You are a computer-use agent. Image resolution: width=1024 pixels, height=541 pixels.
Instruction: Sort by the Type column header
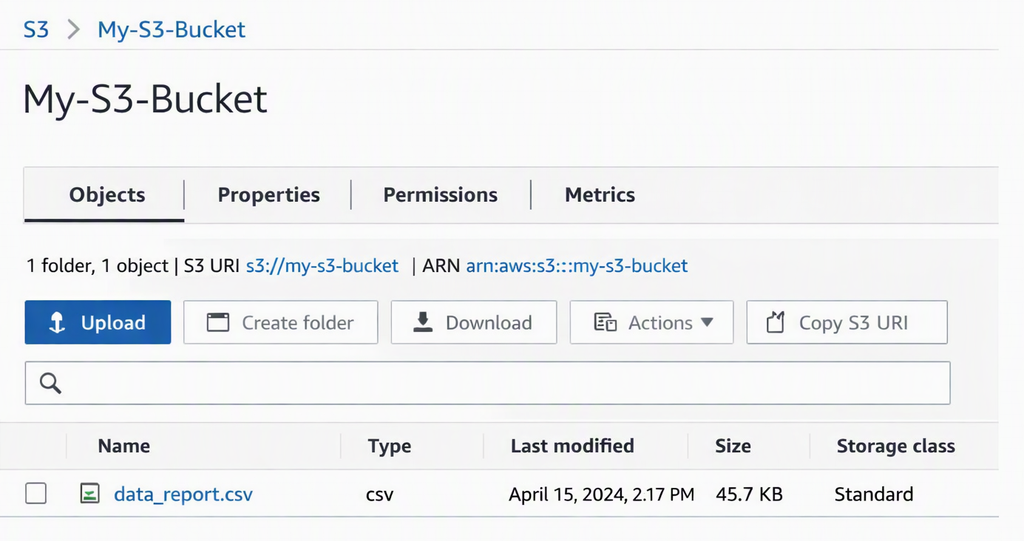tap(389, 446)
